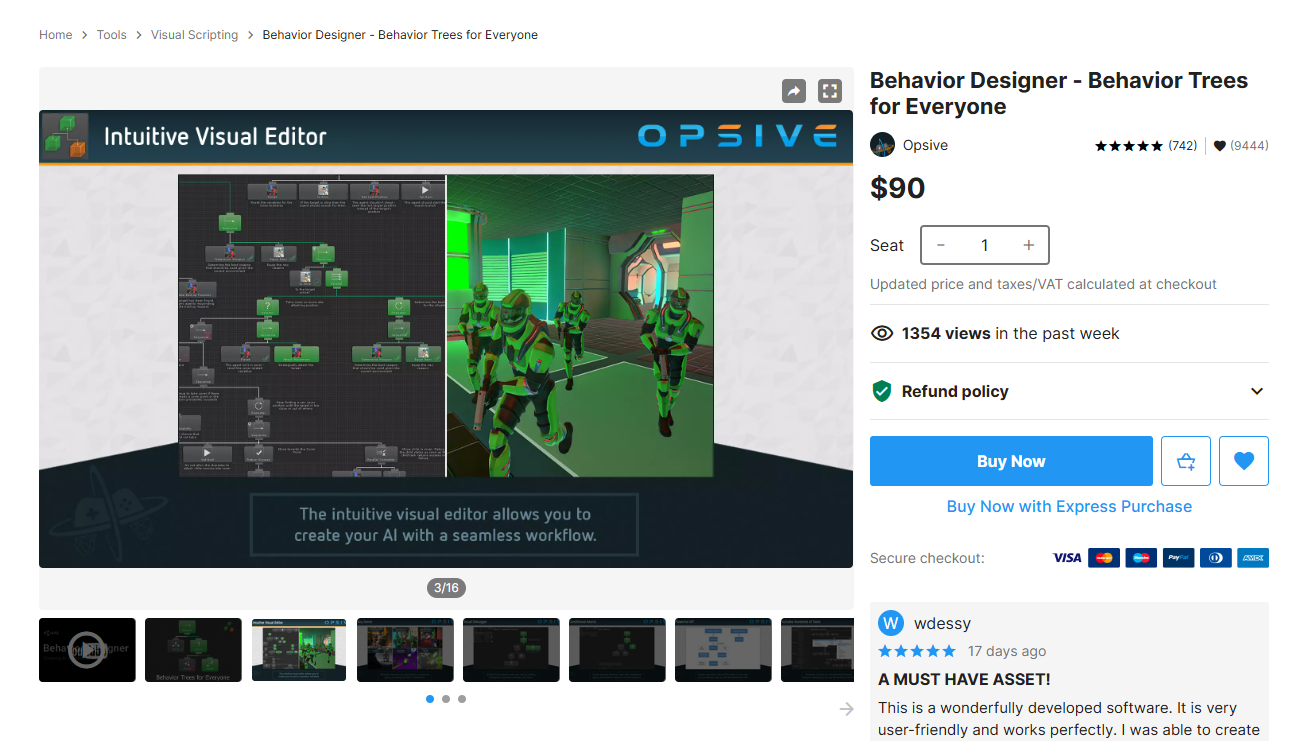
Task: Click the Buy Now button
Action: click(x=1011, y=460)
